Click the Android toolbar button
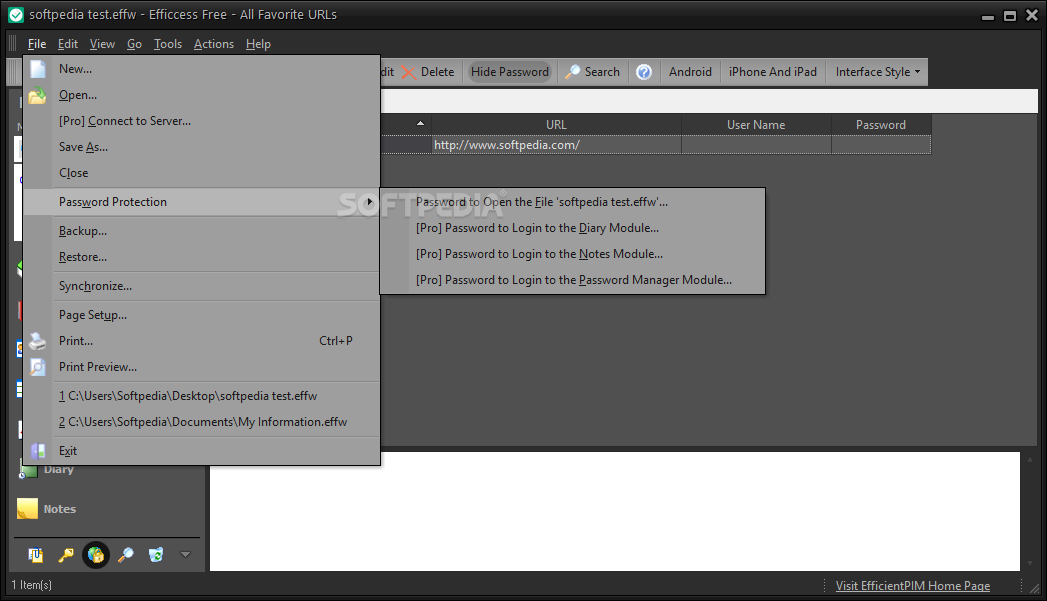The width and height of the screenshot is (1047, 601). coord(690,72)
